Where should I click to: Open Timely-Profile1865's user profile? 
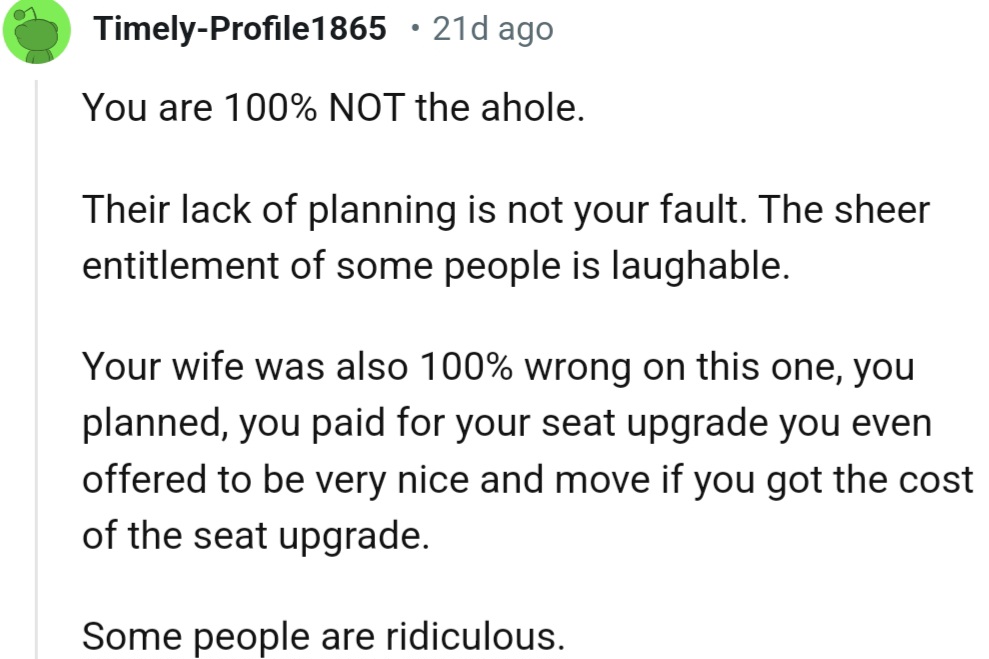240,29
